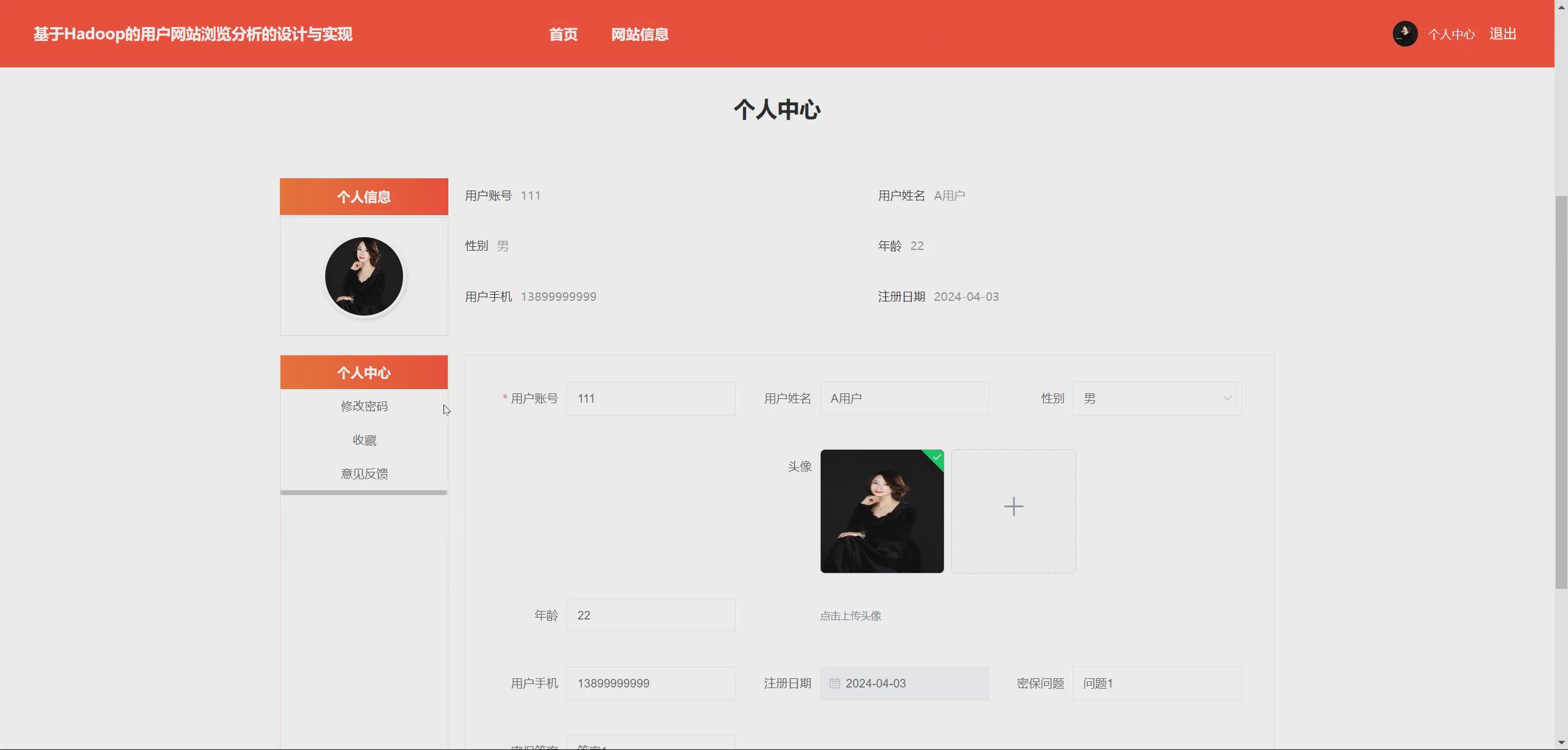Open the 网站信息 menu item
The image size is (1568, 750).
(639, 34)
